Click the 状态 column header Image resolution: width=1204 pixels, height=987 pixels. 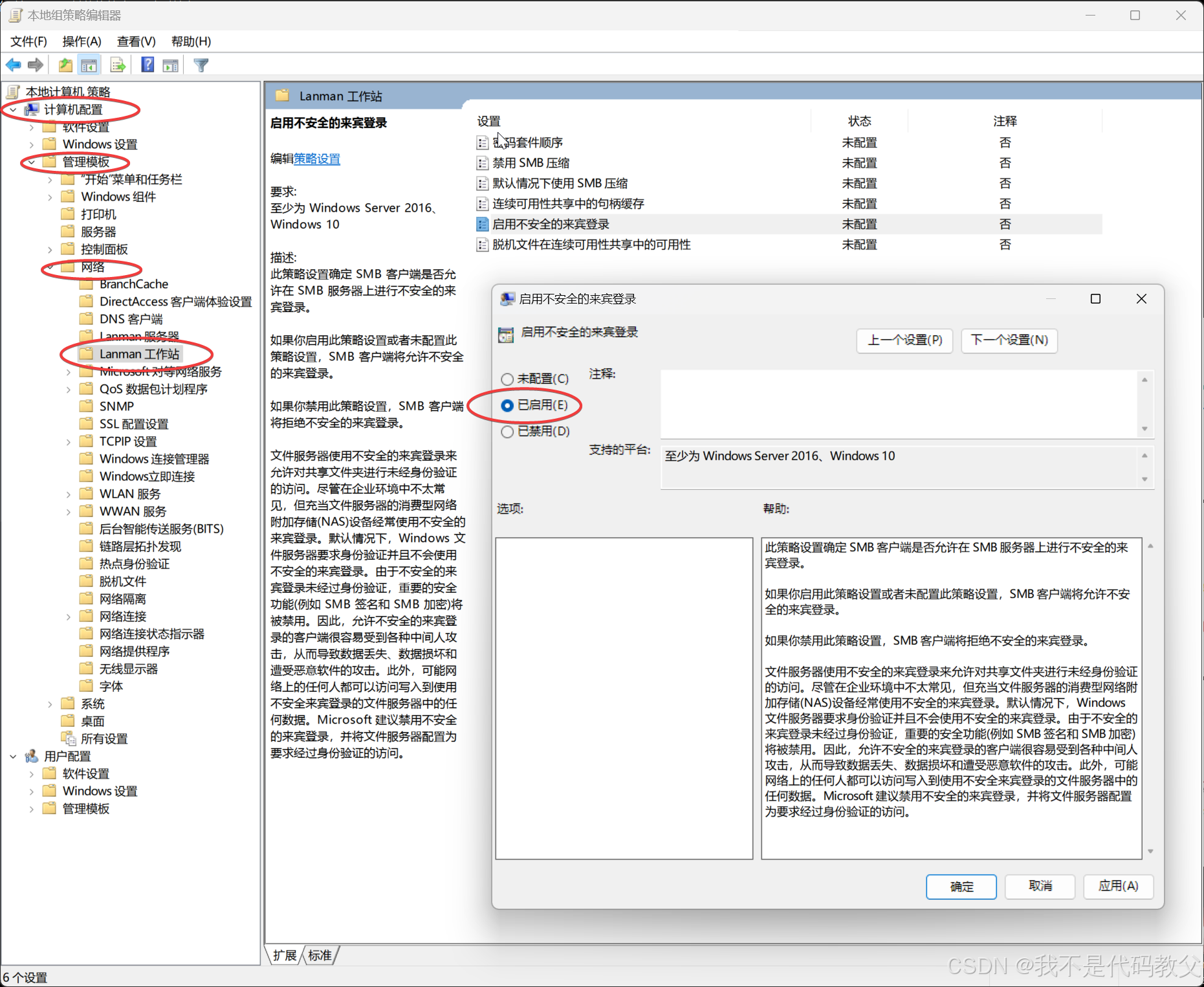(x=859, y=121)
